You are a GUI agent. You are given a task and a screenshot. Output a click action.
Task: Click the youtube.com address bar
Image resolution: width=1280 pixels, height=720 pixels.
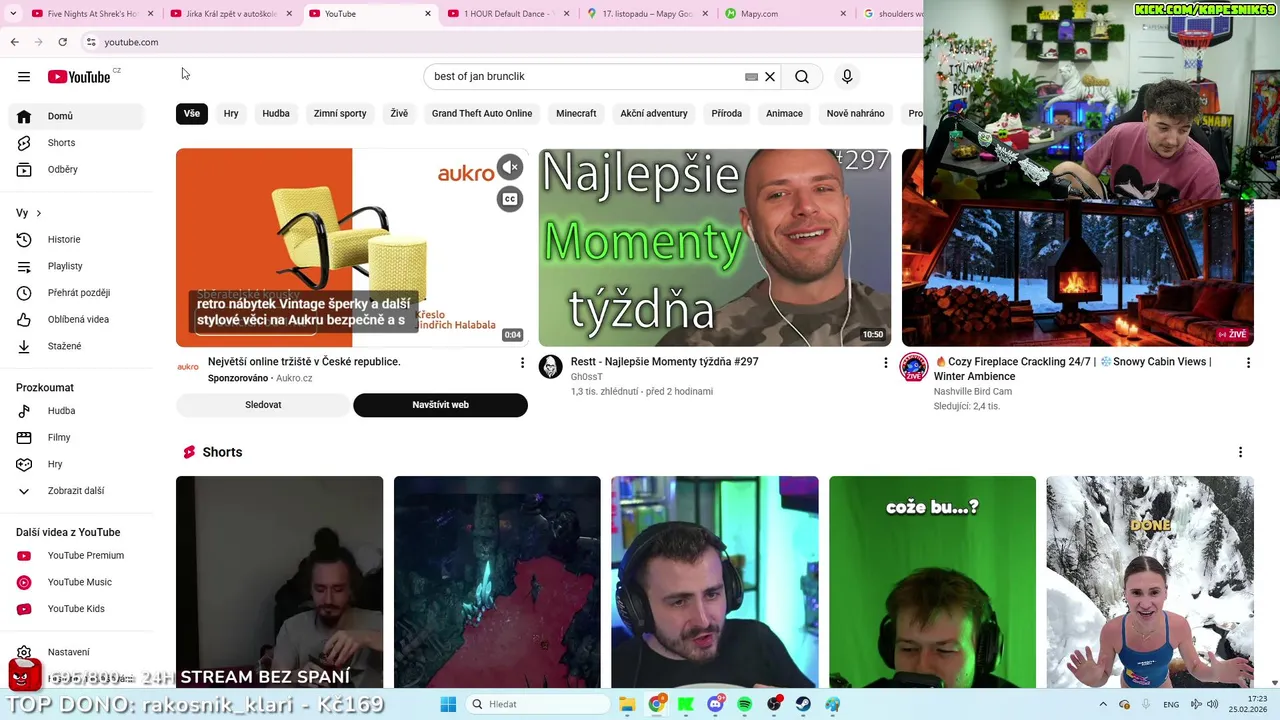click(500, 42)
